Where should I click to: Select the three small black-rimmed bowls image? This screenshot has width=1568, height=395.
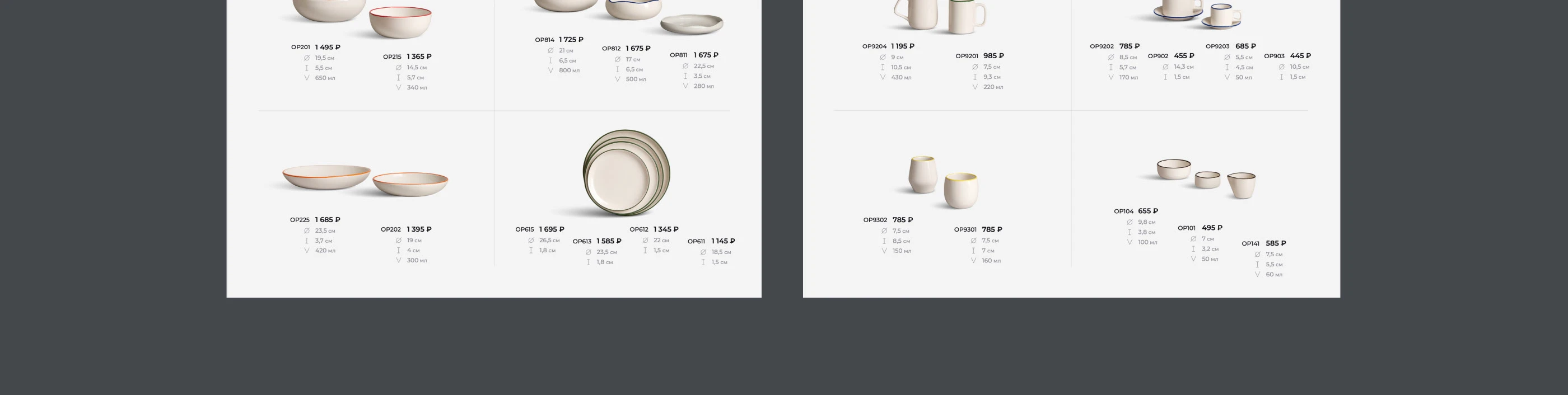click(x=1206, y=178)
